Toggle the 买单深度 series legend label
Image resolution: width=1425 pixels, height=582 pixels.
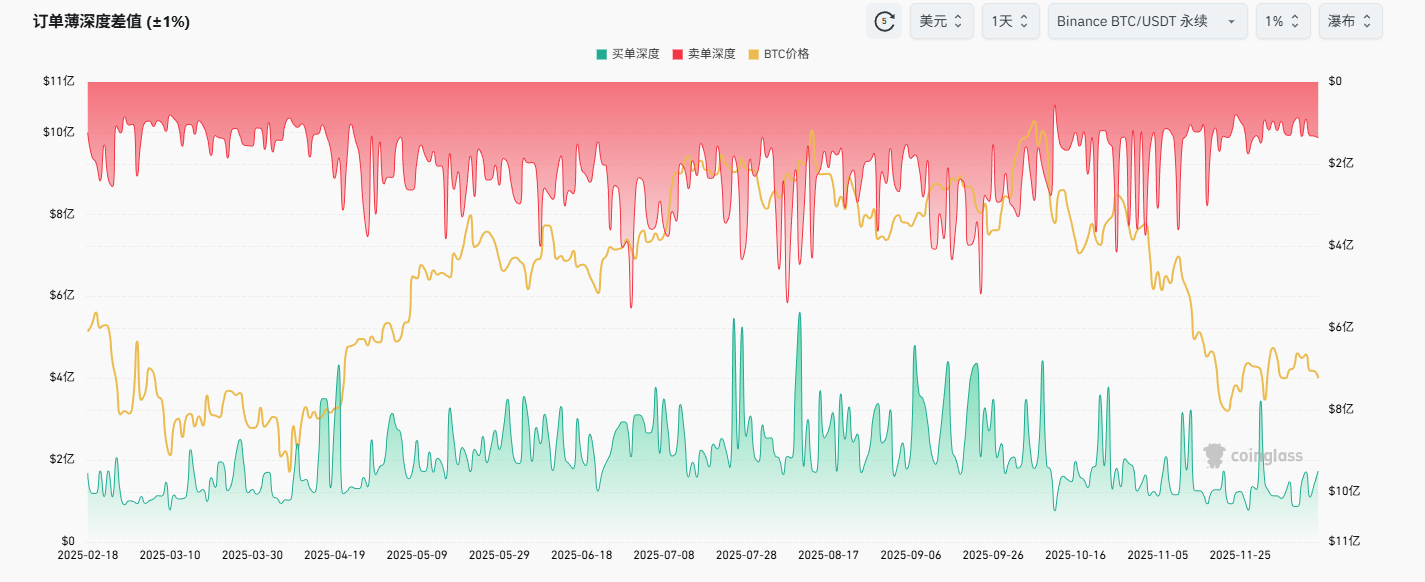(635, 54)
